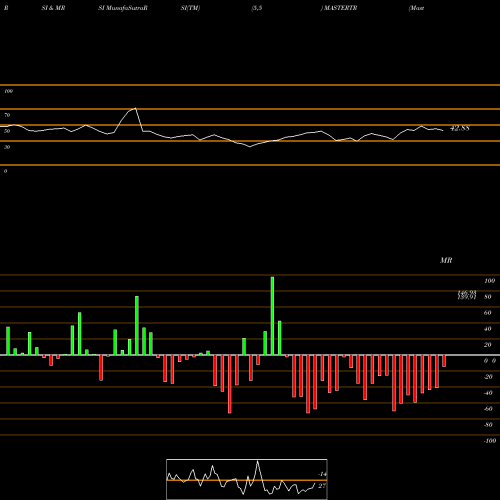The height and width of the screenshot is (500, 500).
Task: Click the 27 value in the mini chart
Action: coord(322,486)
